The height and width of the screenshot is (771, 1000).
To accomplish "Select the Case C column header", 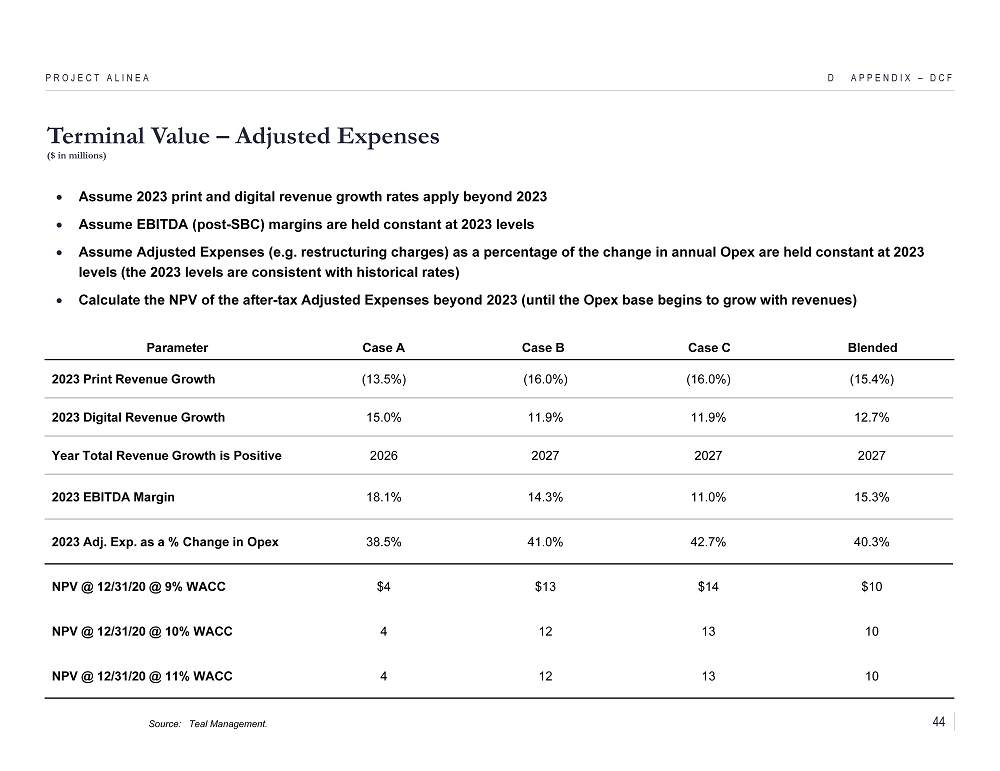I will click(709, 348).
